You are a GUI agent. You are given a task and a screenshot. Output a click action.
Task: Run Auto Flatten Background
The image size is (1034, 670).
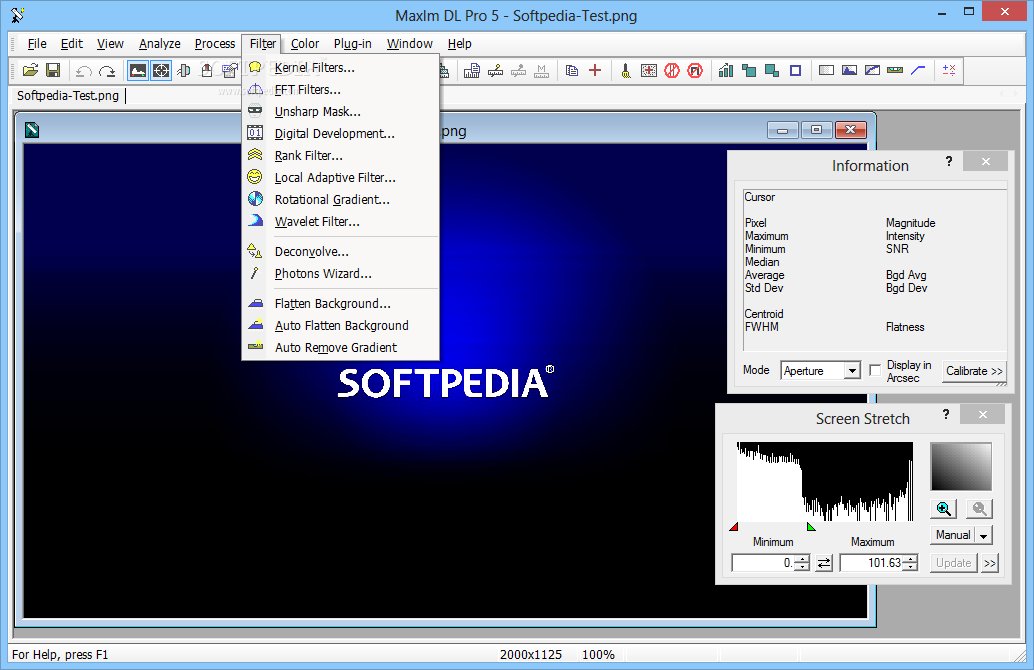[342, 326]
